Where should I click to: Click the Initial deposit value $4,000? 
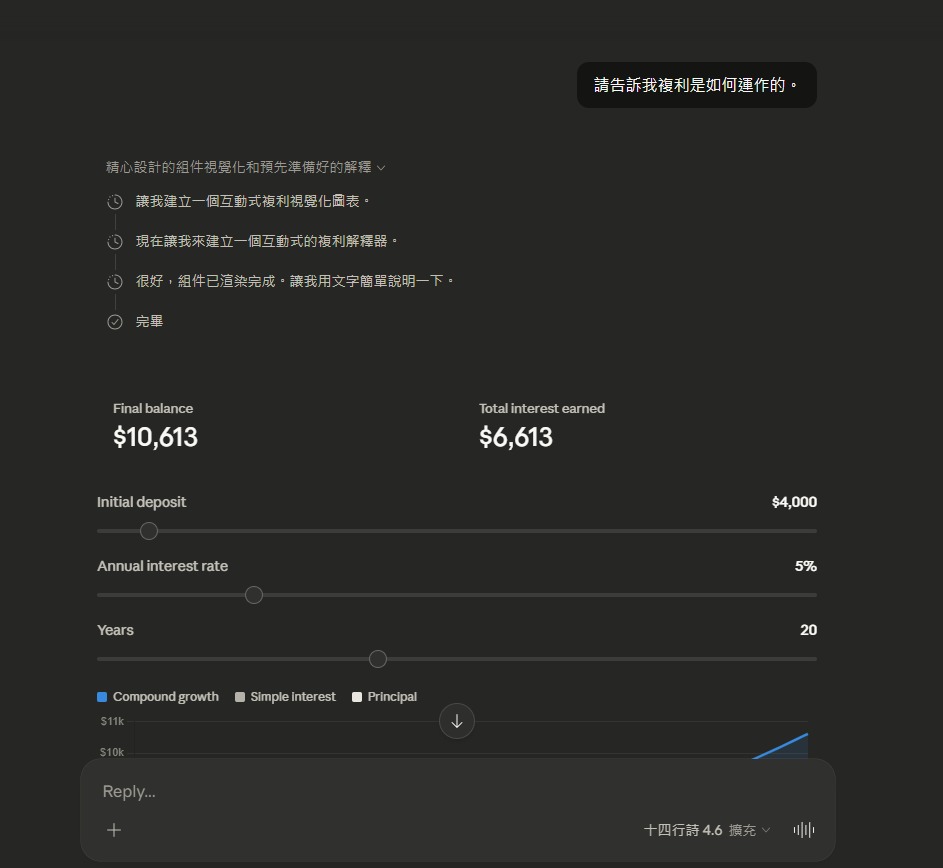click(794, 502)
